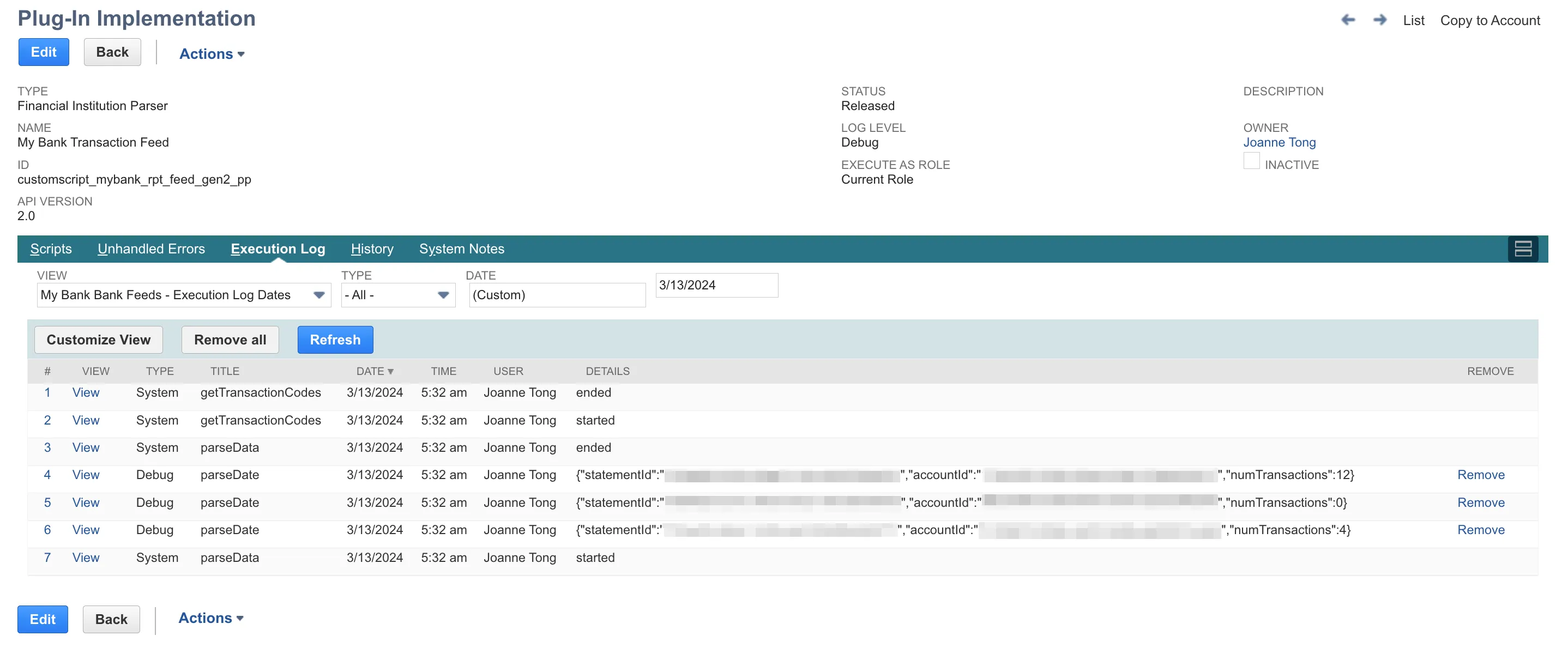Click the top Back button
Viewport: 1568px width, 654px height.
[112, 52]
